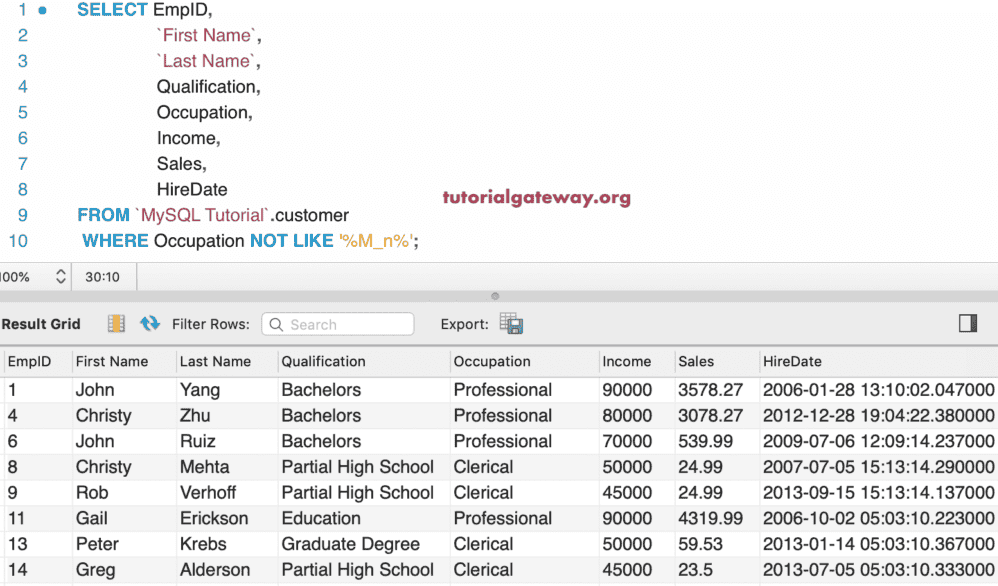This screenshot has width=998, height=586.
Task: Click the 30:10 cursor position indicator
Action: (105, 277)
